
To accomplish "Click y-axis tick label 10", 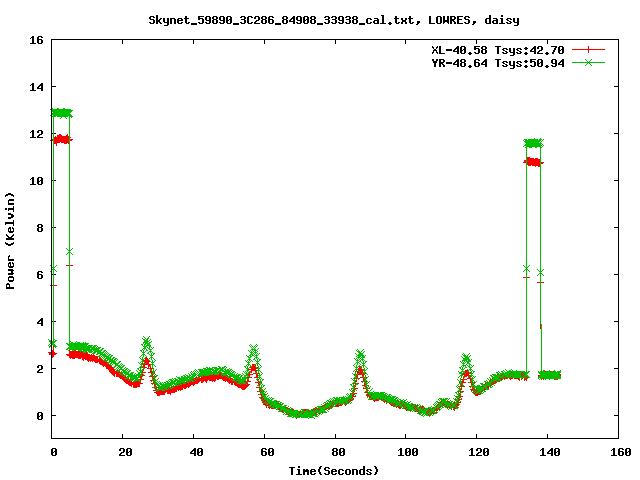I will (36, 181).
